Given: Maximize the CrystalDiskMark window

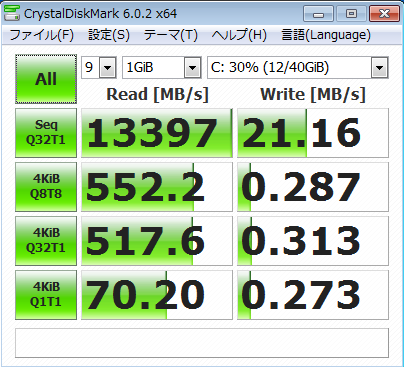Looking at the screenshot, I should click(351, 14).
